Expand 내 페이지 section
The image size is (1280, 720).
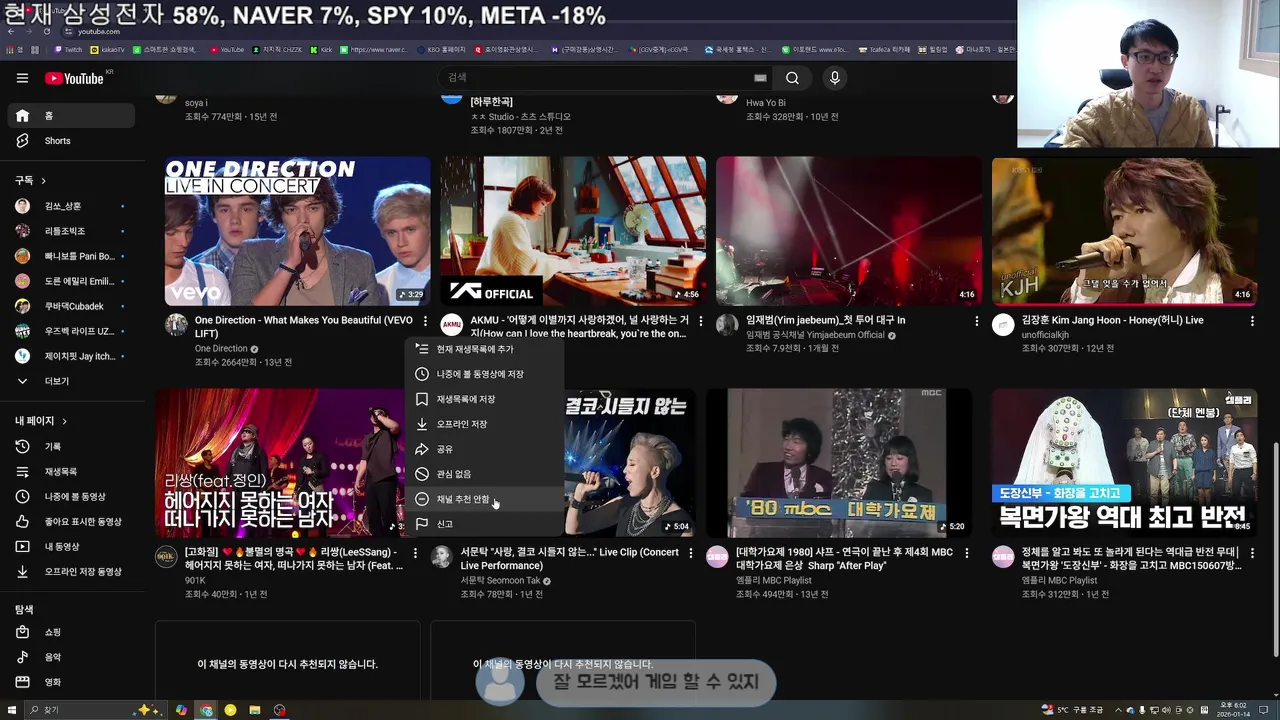click(x=41, y=421)
